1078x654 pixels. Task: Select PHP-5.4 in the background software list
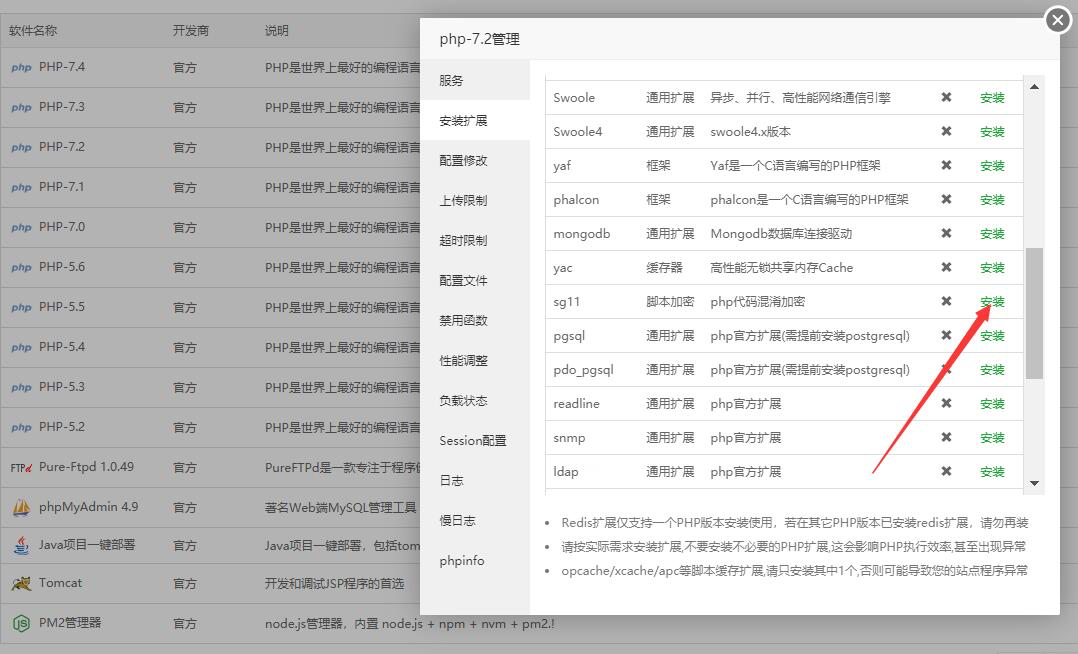tap(62, 346)
